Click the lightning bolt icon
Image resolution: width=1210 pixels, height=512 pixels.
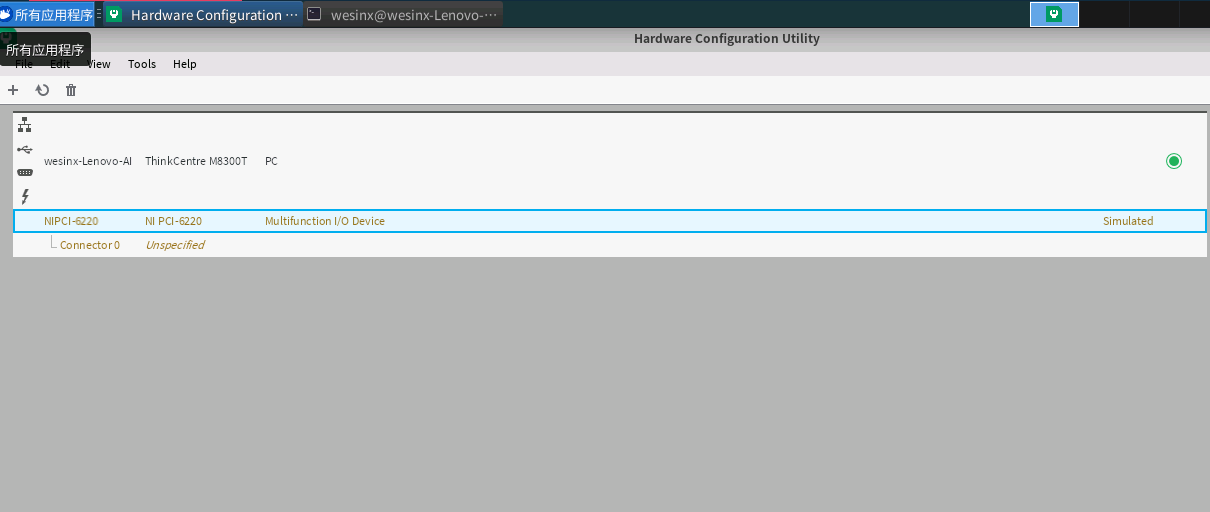(x=25, y=196)
